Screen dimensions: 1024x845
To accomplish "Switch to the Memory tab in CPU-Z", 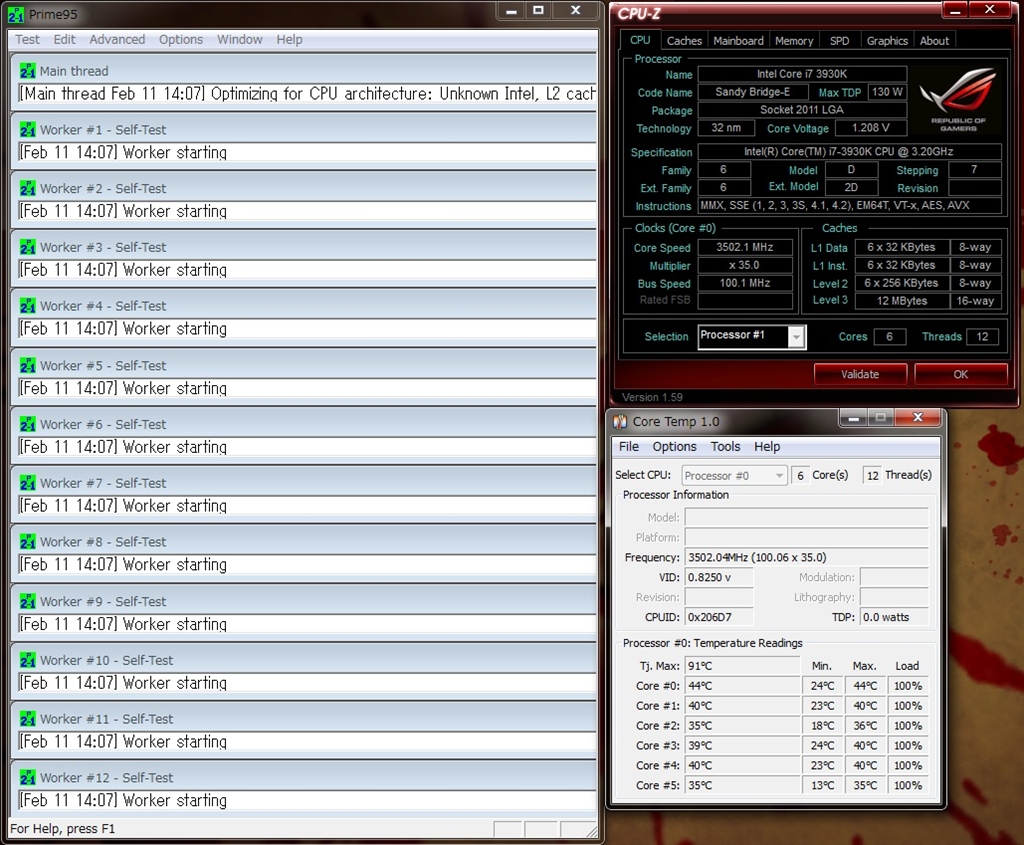I will point(794,41).
